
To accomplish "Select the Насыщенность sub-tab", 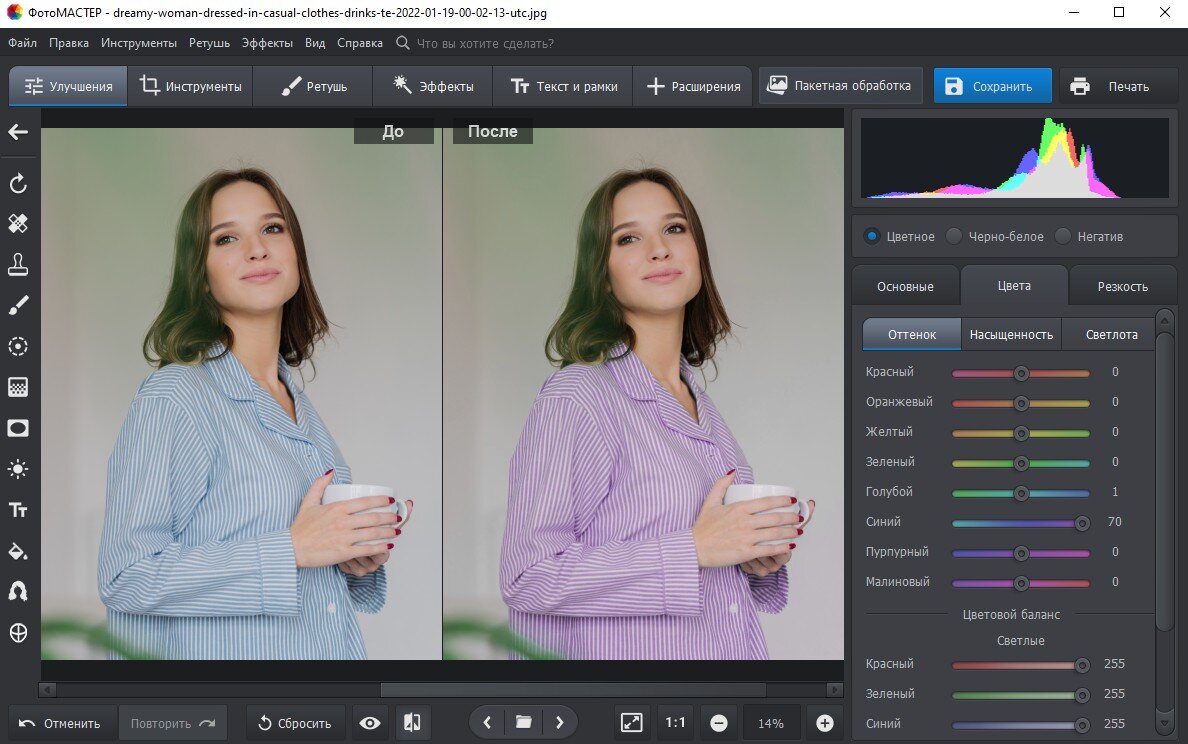I will point(1011,334).
